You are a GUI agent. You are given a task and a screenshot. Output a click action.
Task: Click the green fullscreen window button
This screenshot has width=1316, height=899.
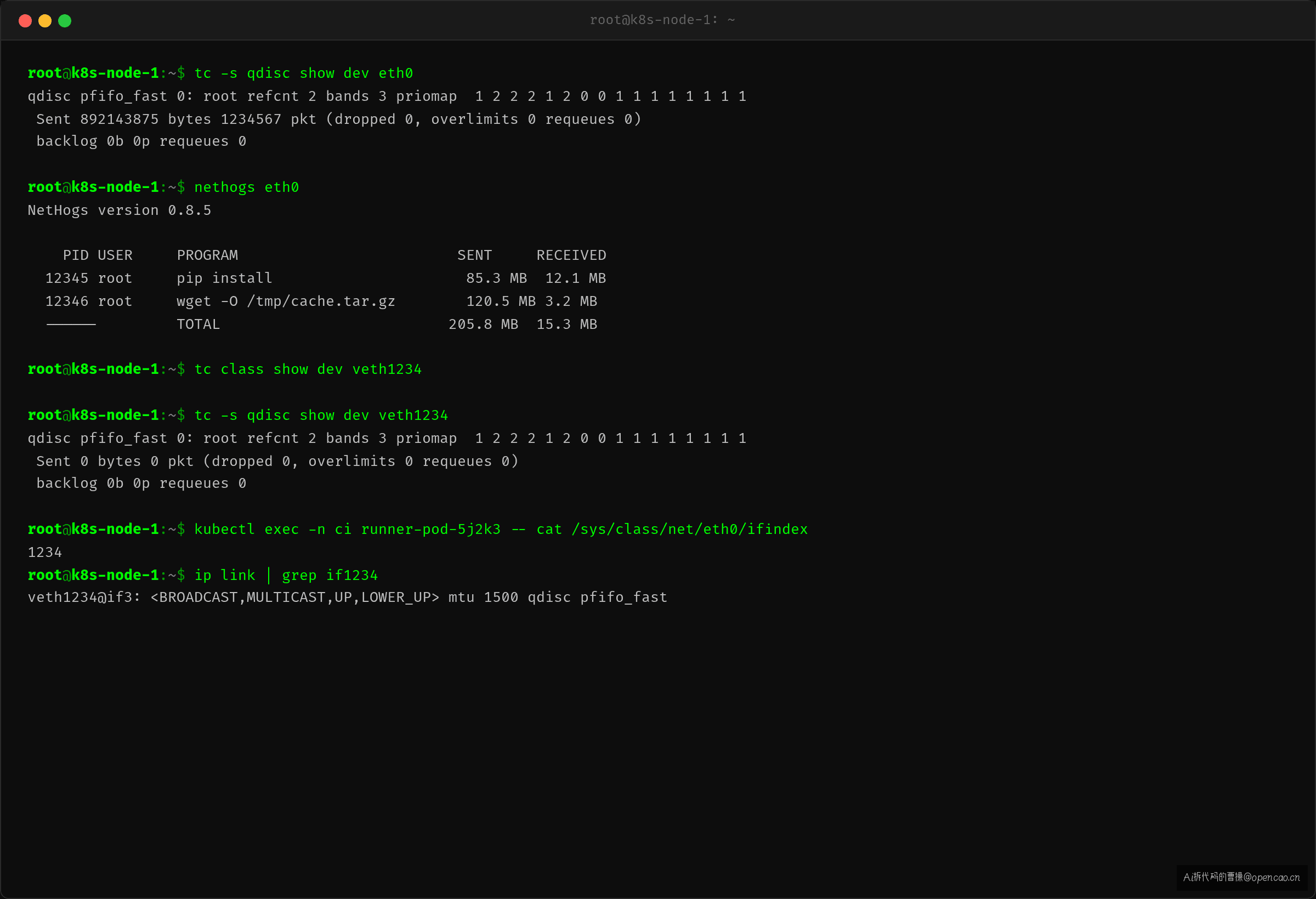65,21
